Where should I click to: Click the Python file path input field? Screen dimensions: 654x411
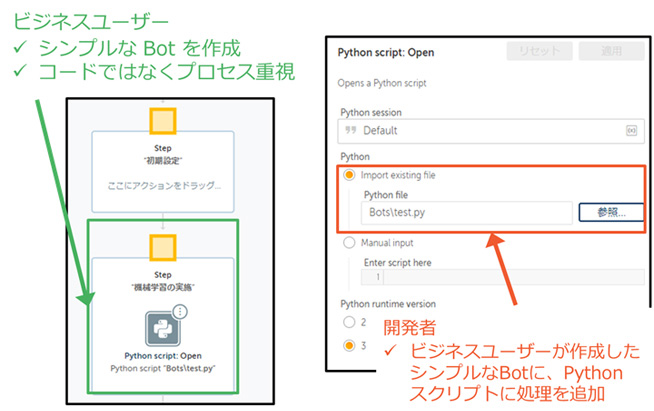click(466, 213)
